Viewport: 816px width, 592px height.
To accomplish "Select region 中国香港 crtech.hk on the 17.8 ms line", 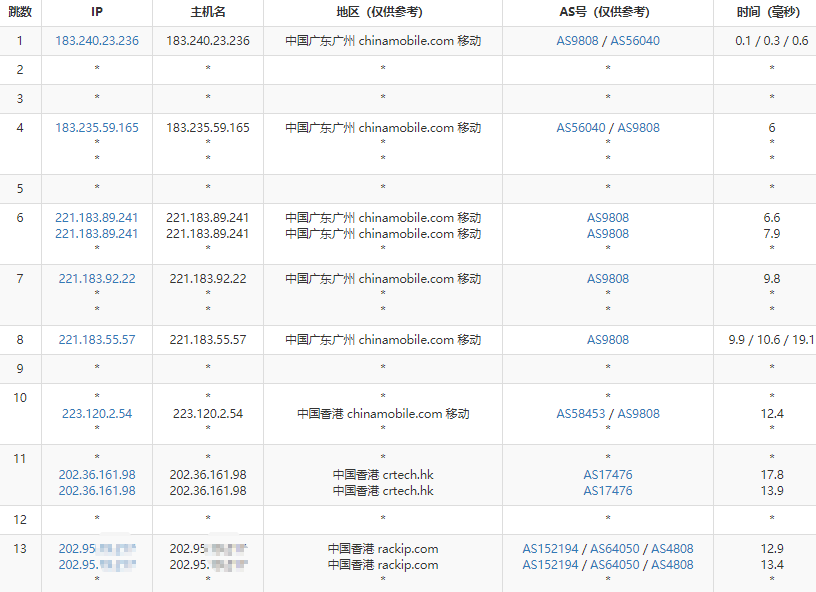I will [x=383, y=474].
